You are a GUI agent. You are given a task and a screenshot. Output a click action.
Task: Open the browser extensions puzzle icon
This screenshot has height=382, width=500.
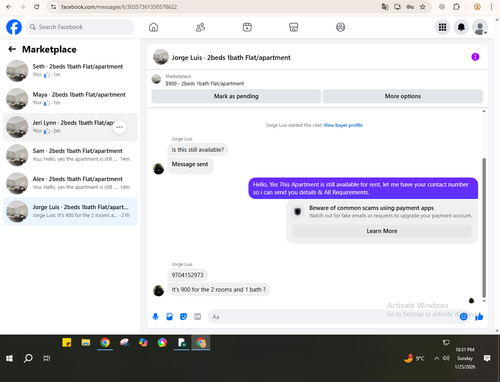456,7
